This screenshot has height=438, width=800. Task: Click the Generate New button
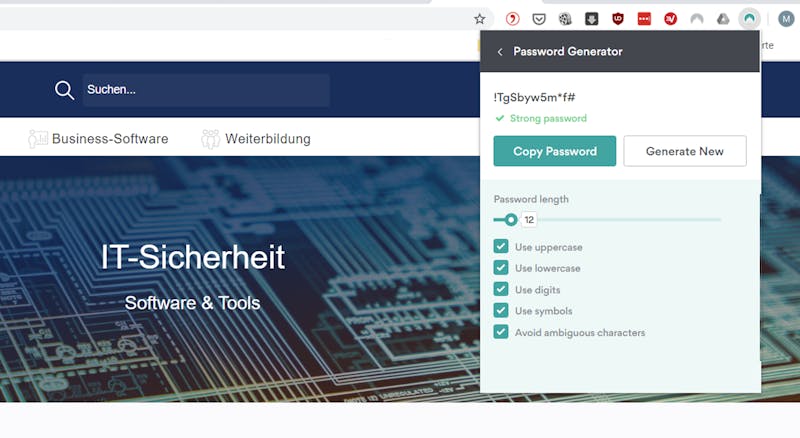click(x=685, y=151)
